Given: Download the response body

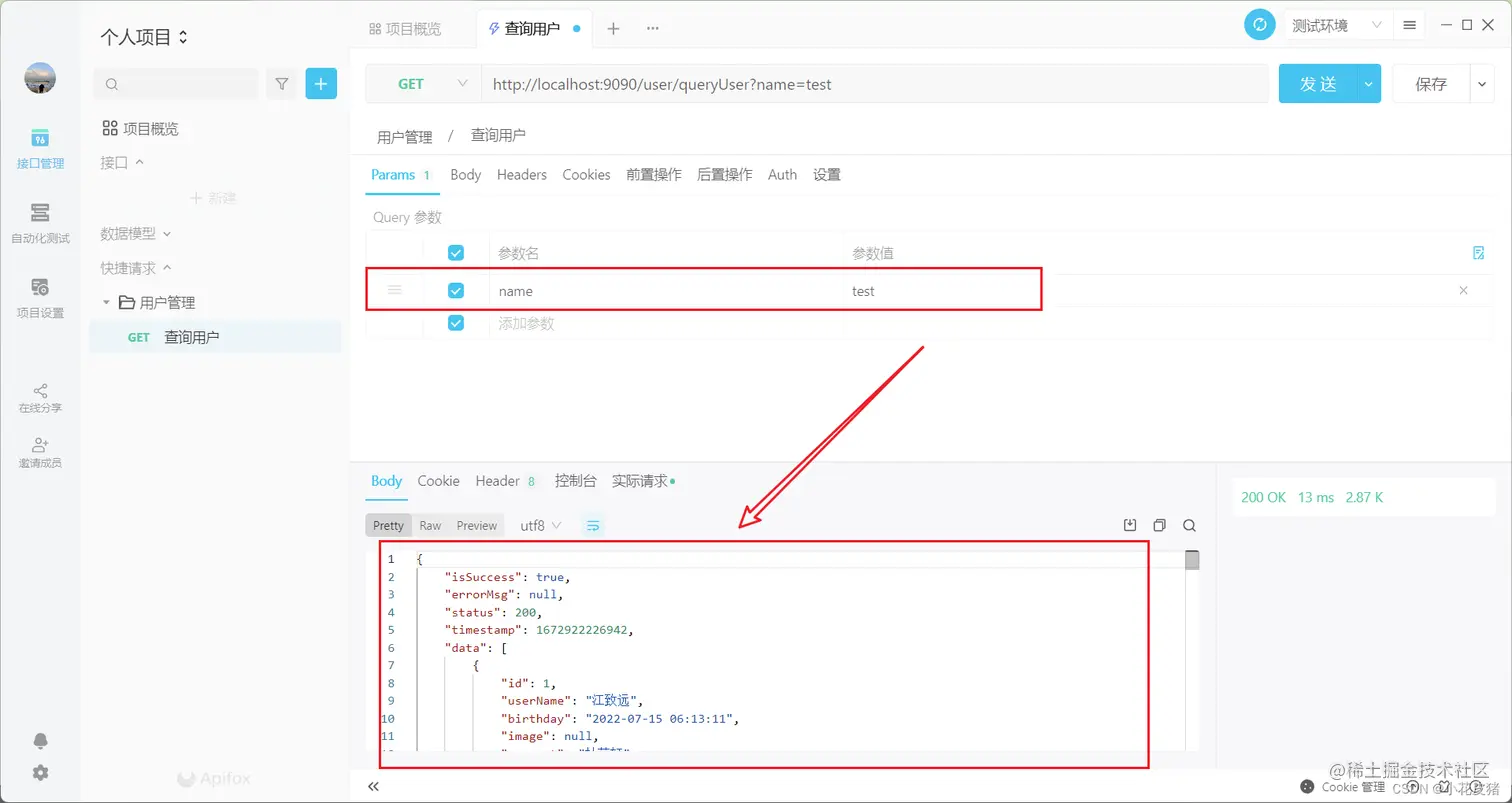Looking at the screenshot, I should (x=1130, y=525).
